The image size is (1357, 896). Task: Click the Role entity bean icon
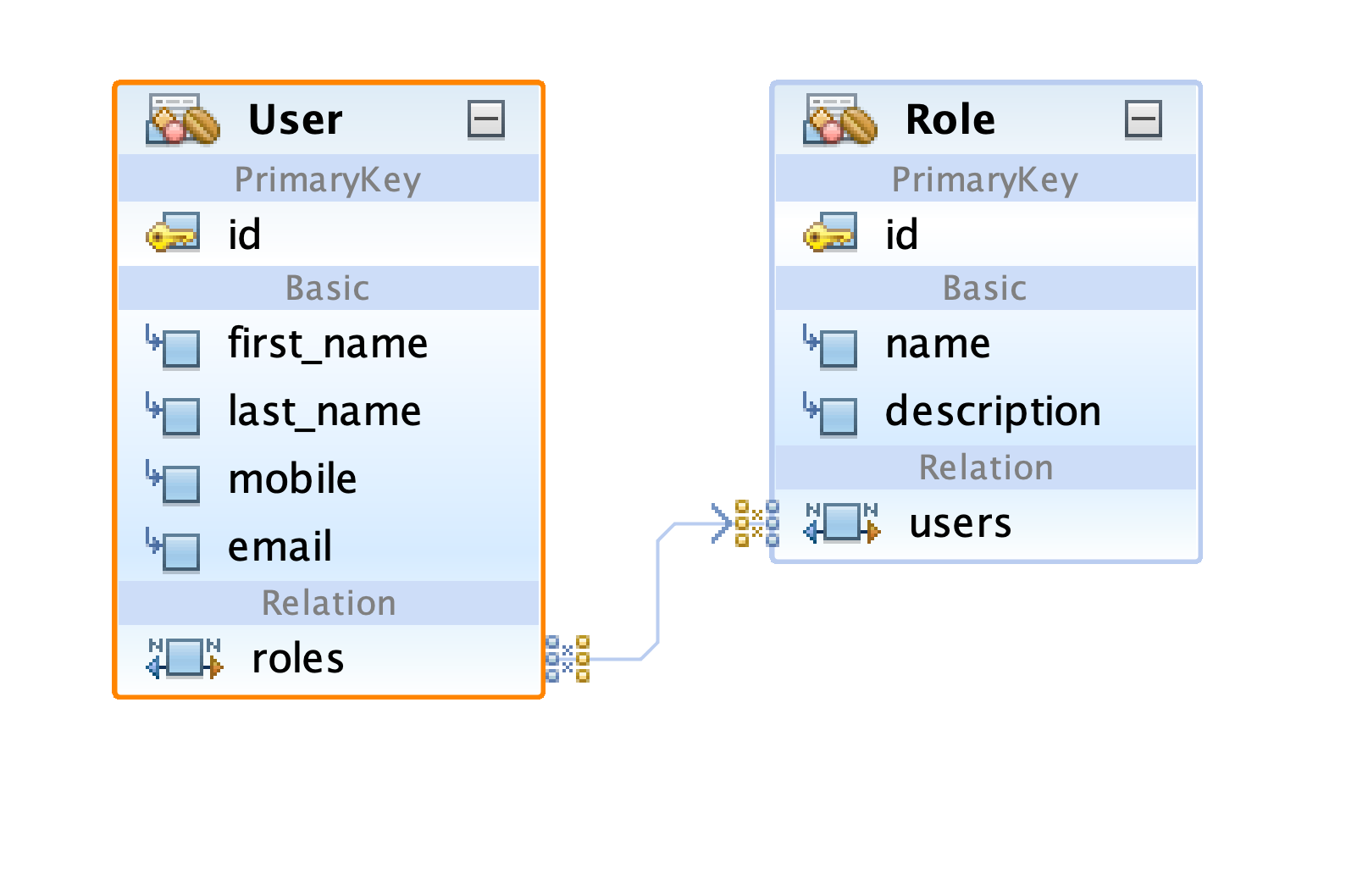point(840,119)
